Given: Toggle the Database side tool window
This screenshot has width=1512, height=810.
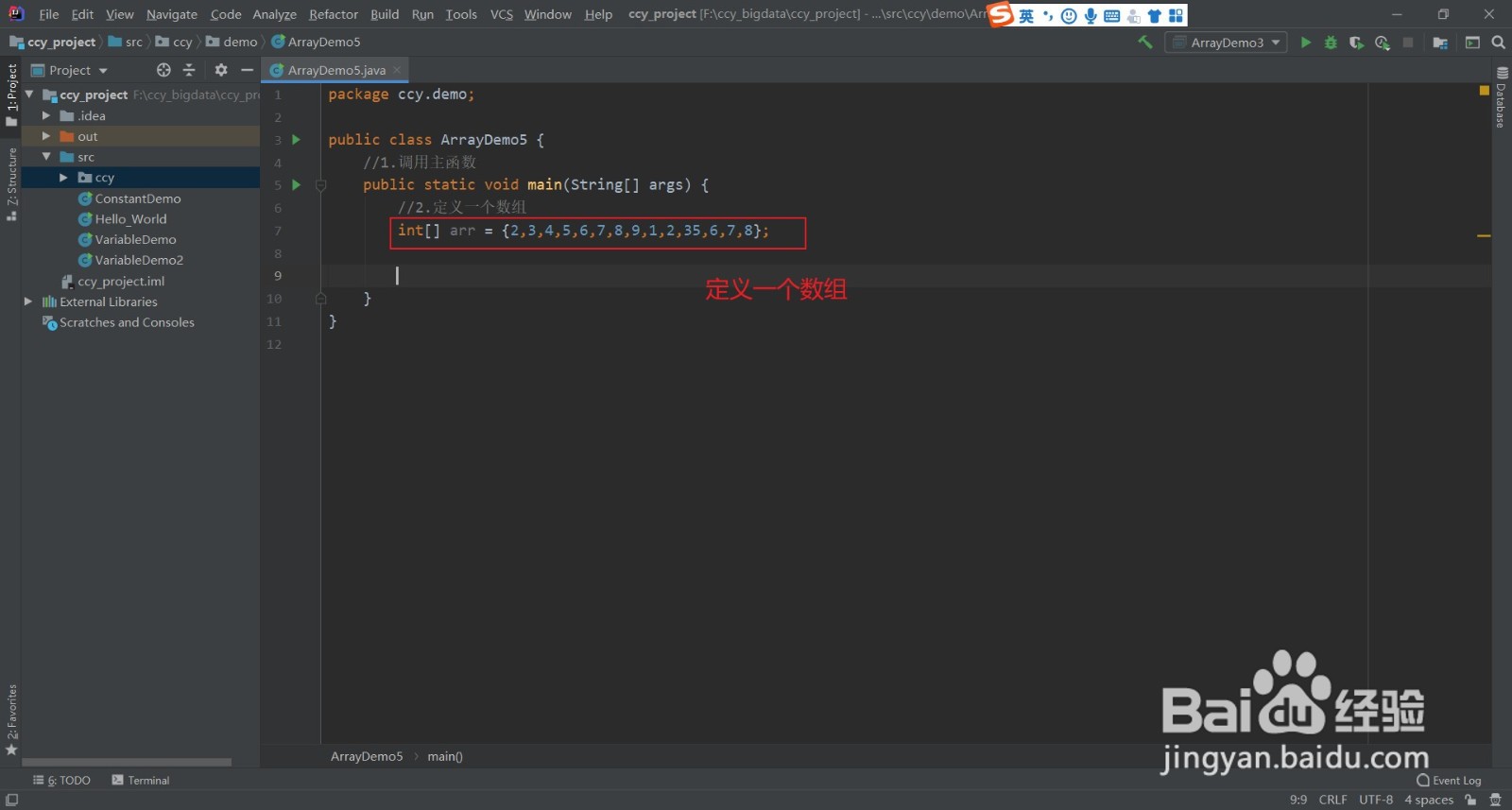Looking at the screenshot, I should coord(1501,97).
